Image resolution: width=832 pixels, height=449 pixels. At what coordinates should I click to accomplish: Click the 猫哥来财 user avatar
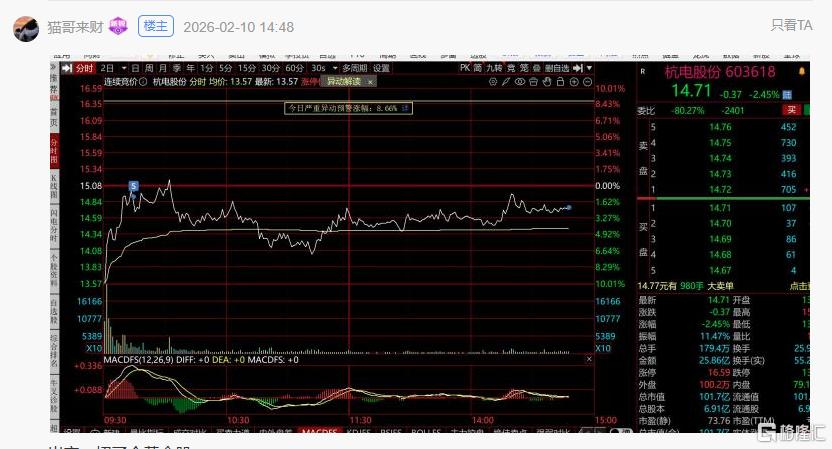pyautogui.click(x=25, y=29)
